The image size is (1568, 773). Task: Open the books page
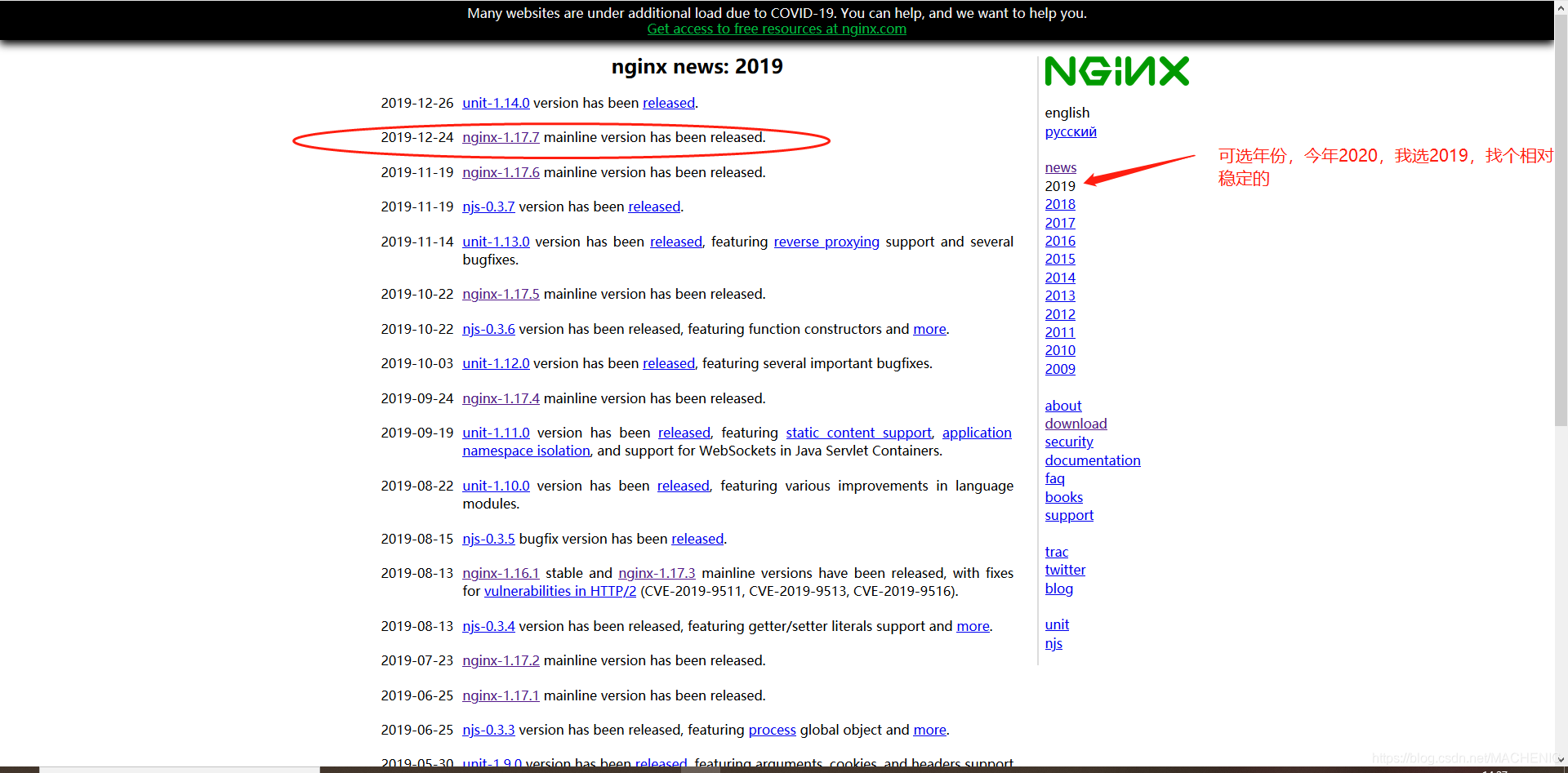(1063, 497)
